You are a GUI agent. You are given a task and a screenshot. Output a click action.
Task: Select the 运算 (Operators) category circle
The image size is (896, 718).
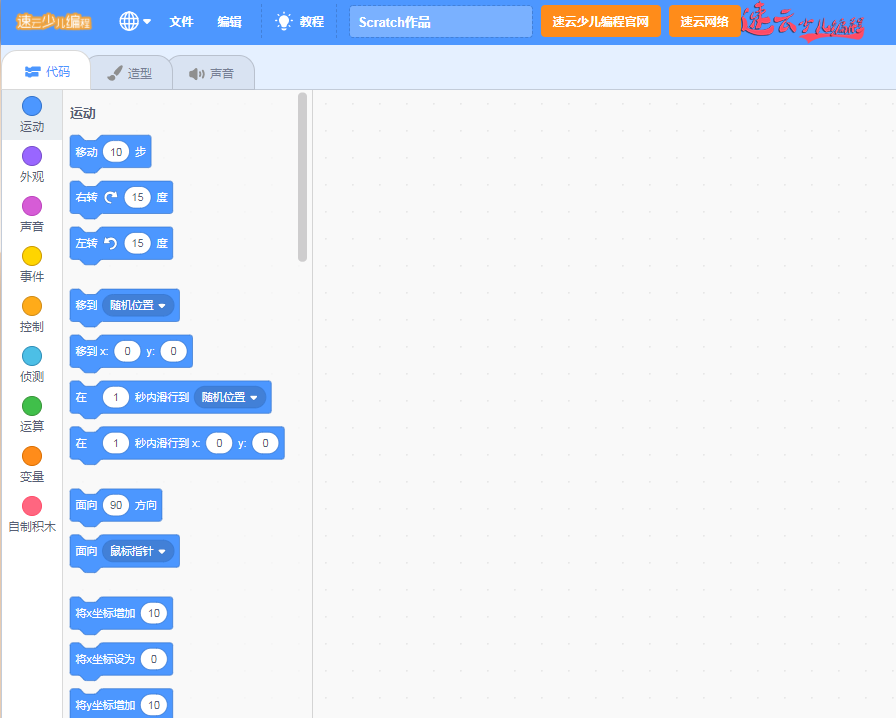(x=32, y=407)
